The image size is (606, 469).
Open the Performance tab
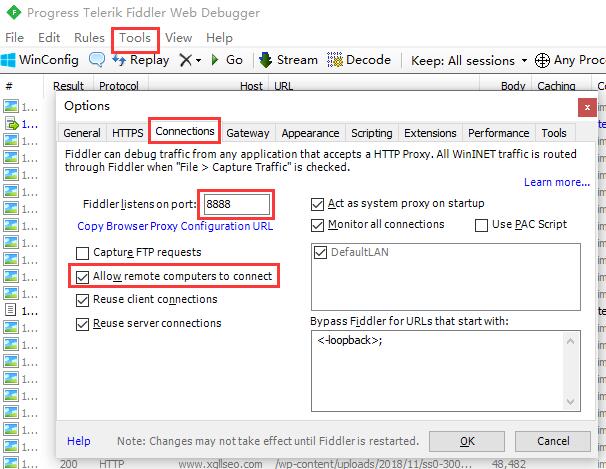[x=499, y=133]
